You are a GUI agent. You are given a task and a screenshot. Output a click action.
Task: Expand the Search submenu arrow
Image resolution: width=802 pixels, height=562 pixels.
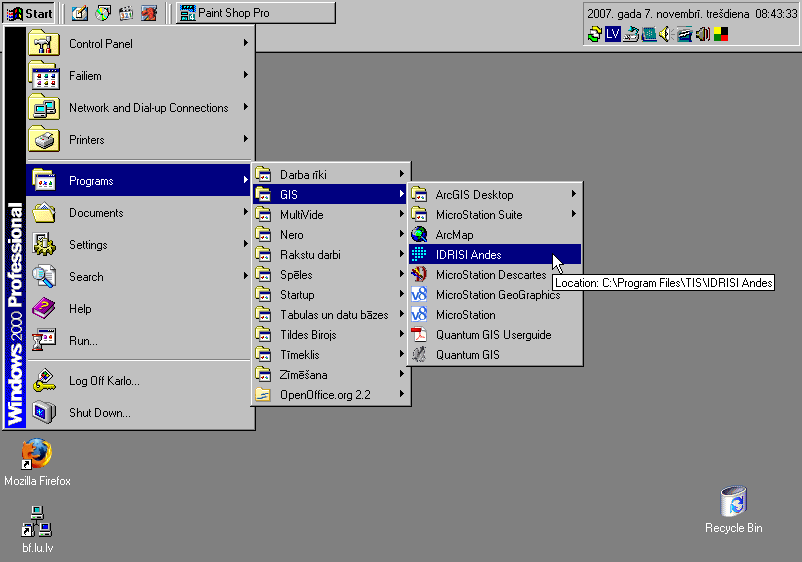[246, 276]
